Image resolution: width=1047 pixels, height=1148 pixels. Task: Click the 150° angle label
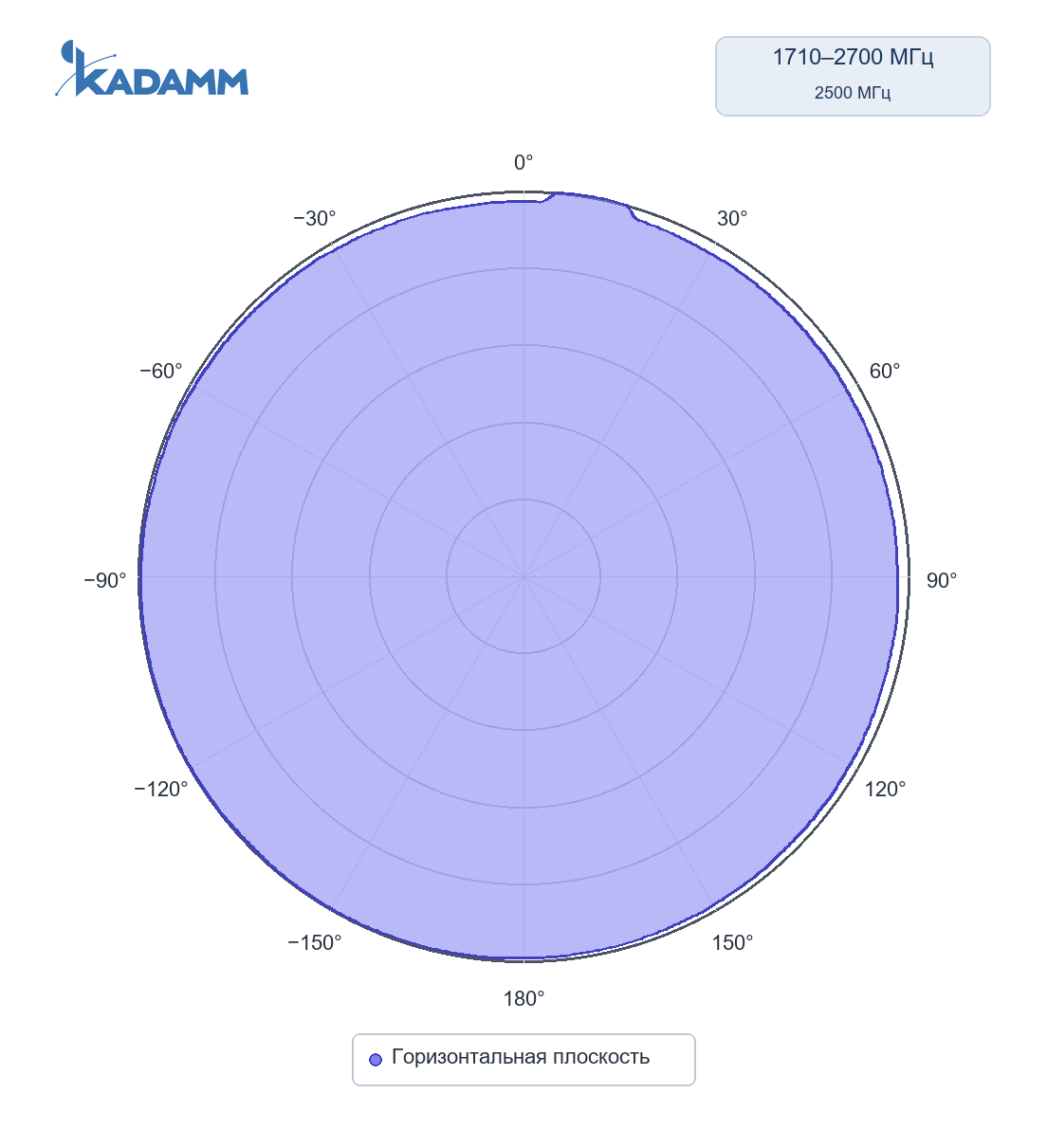[x=732, y=942]
